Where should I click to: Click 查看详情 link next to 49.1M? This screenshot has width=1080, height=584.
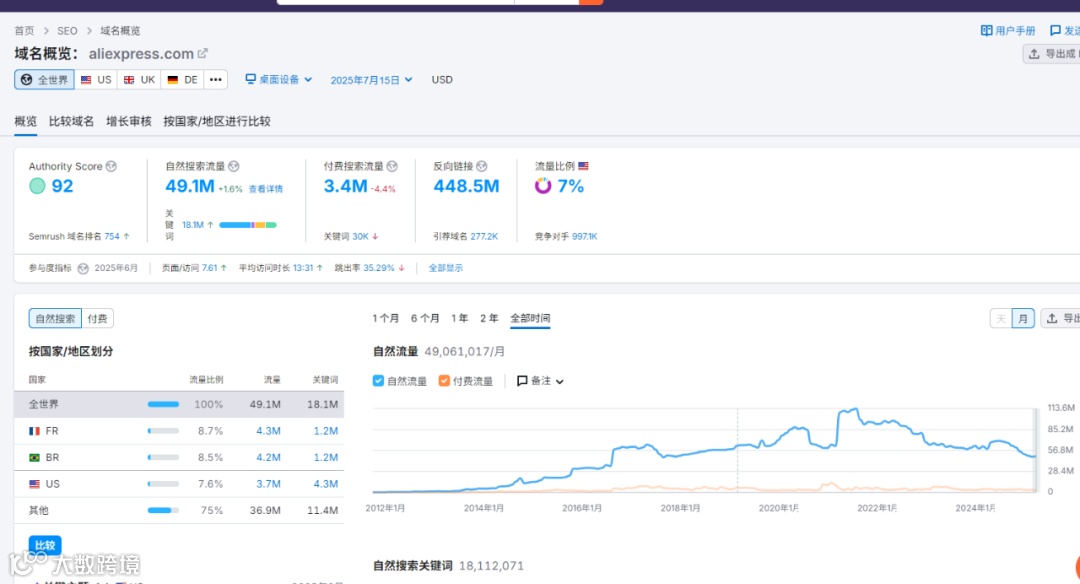(266, 189)
